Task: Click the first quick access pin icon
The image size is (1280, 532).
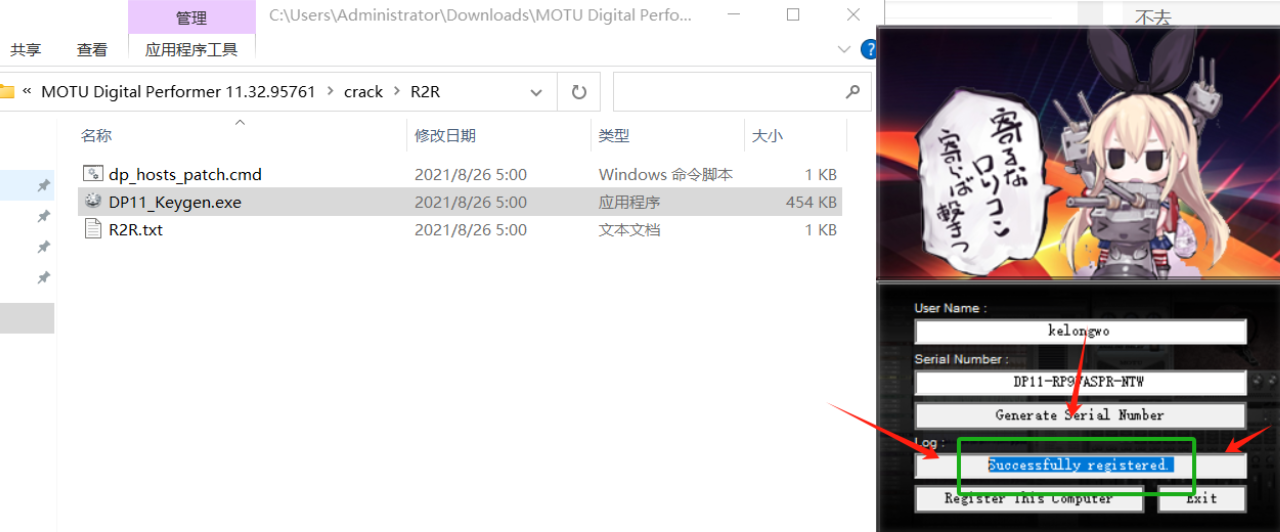Action: click(43, 186)
